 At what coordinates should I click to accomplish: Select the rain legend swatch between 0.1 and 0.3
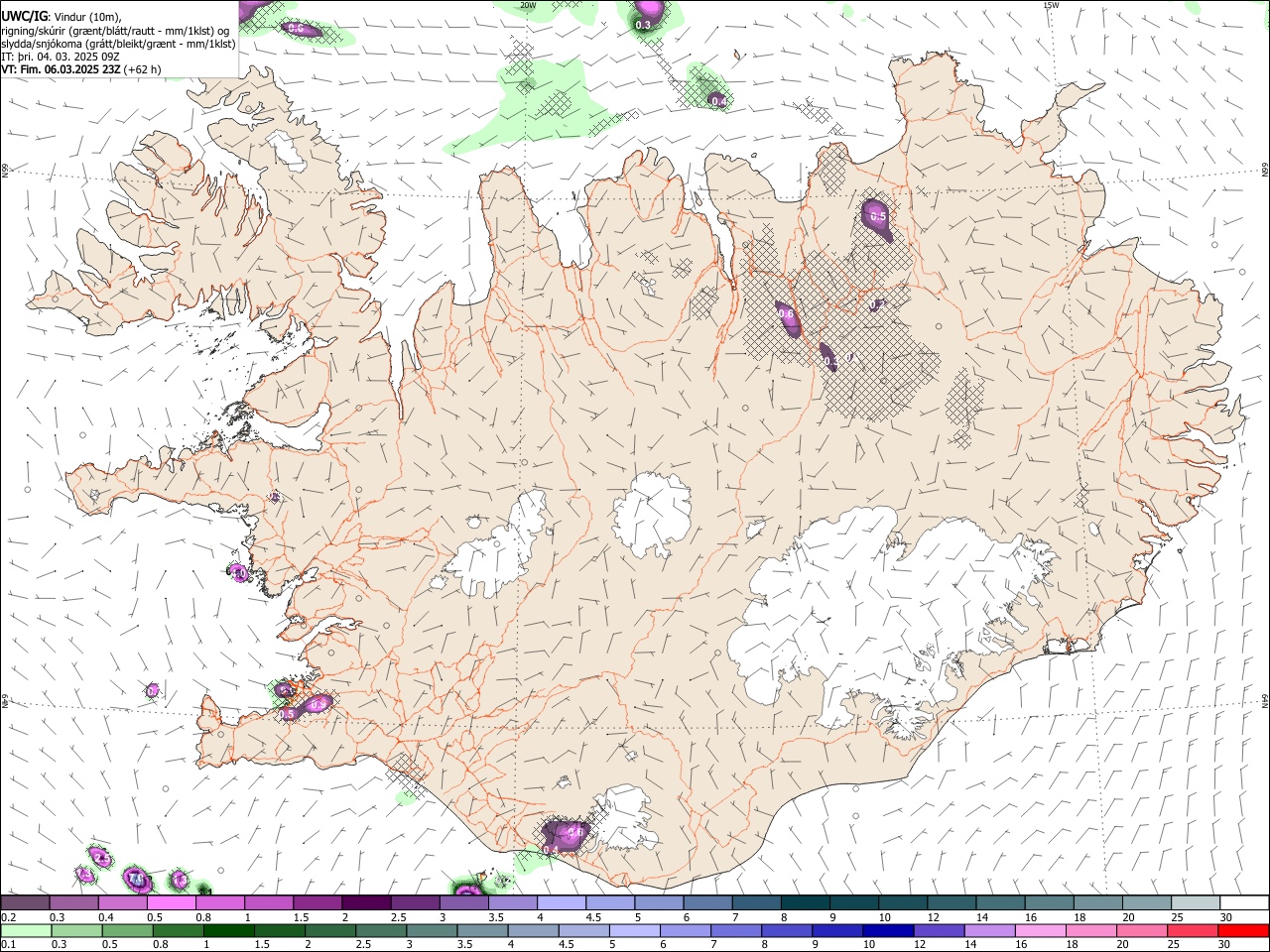click(26, 930)
